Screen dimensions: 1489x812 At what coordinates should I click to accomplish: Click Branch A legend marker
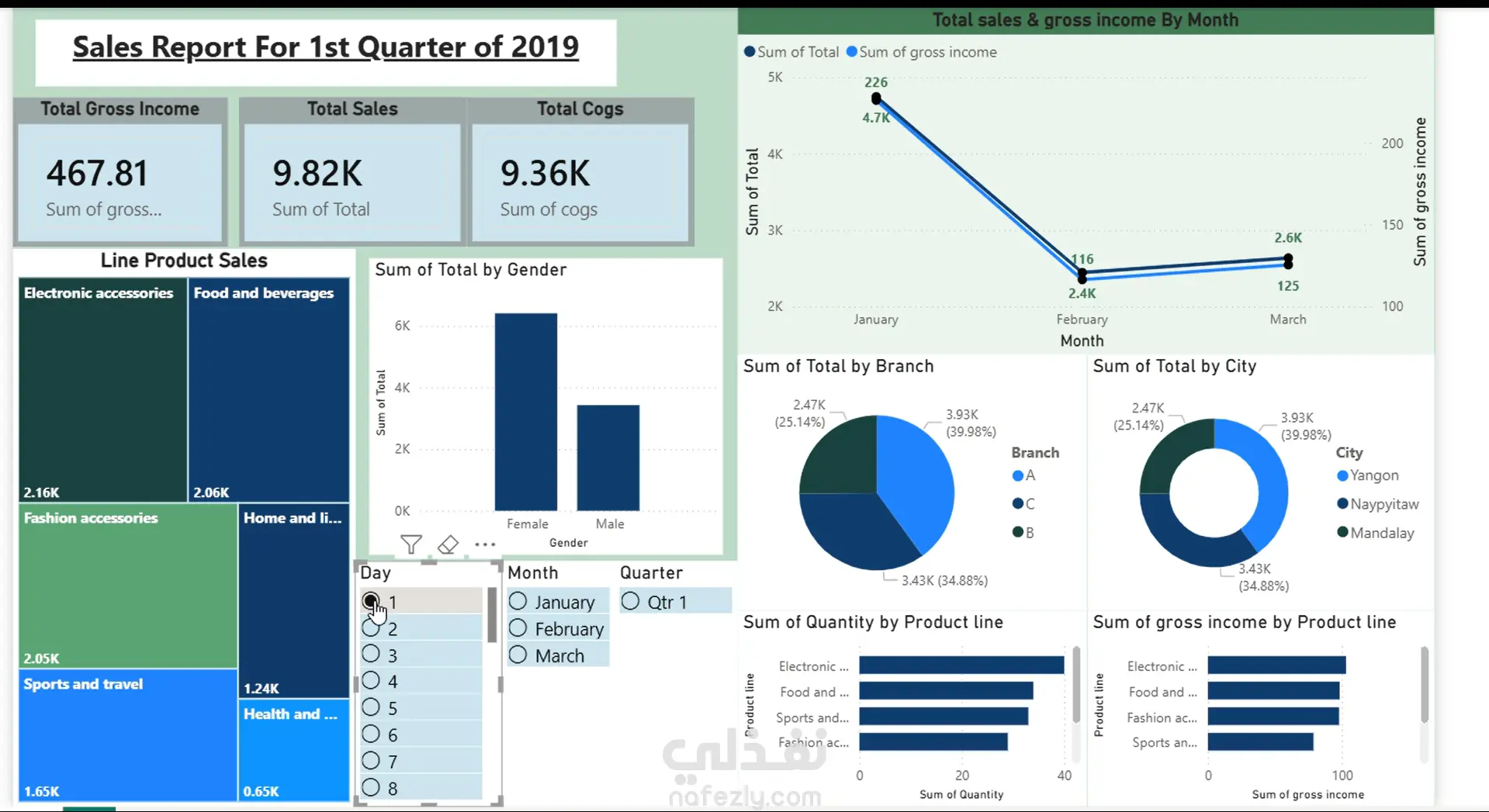coord(1017,475)
